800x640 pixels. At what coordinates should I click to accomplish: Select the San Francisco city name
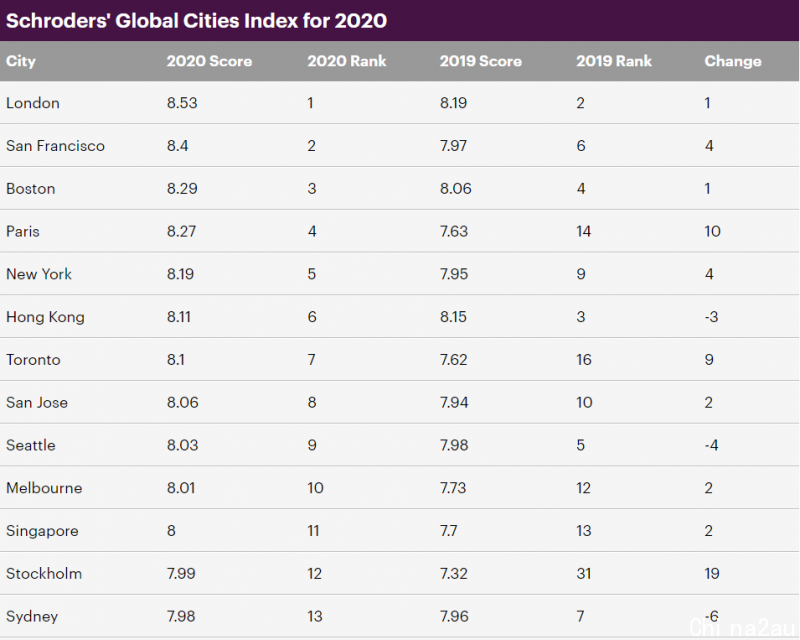55,146
